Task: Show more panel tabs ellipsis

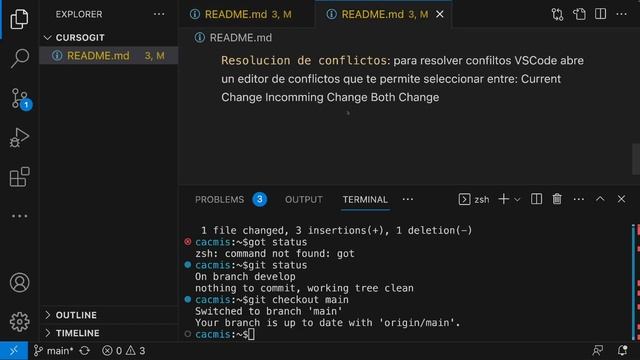Action: click(x=408, y=200)
